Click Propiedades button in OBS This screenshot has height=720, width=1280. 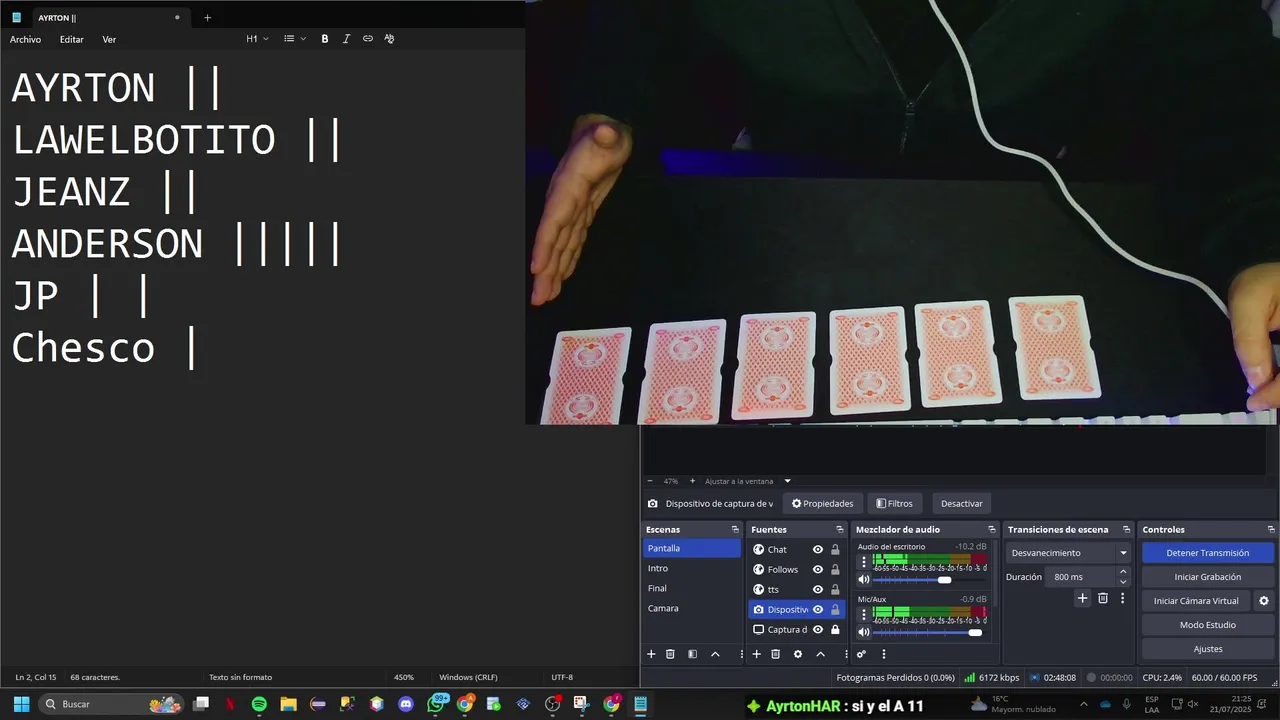pos(822,503)
